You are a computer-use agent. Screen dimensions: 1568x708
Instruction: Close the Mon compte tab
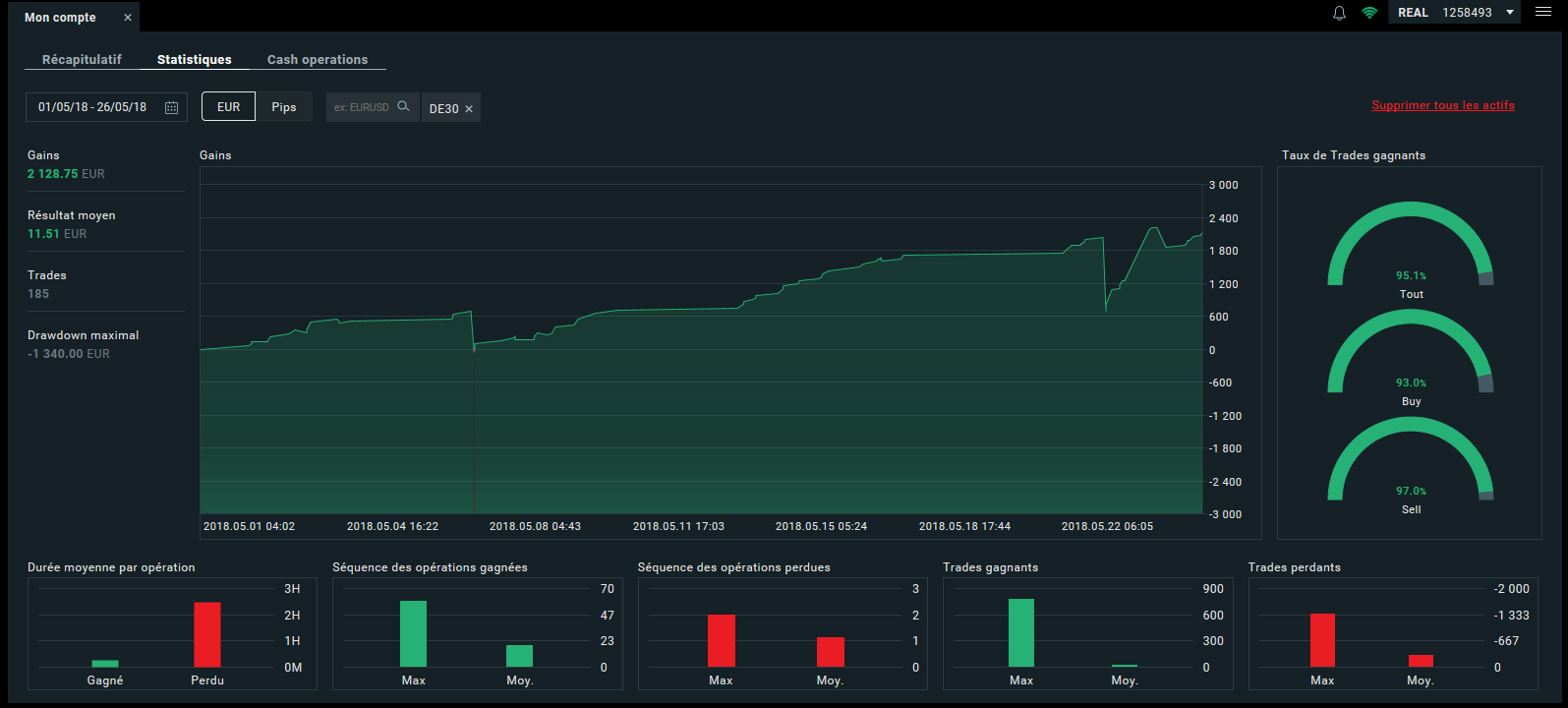[128, 18]
